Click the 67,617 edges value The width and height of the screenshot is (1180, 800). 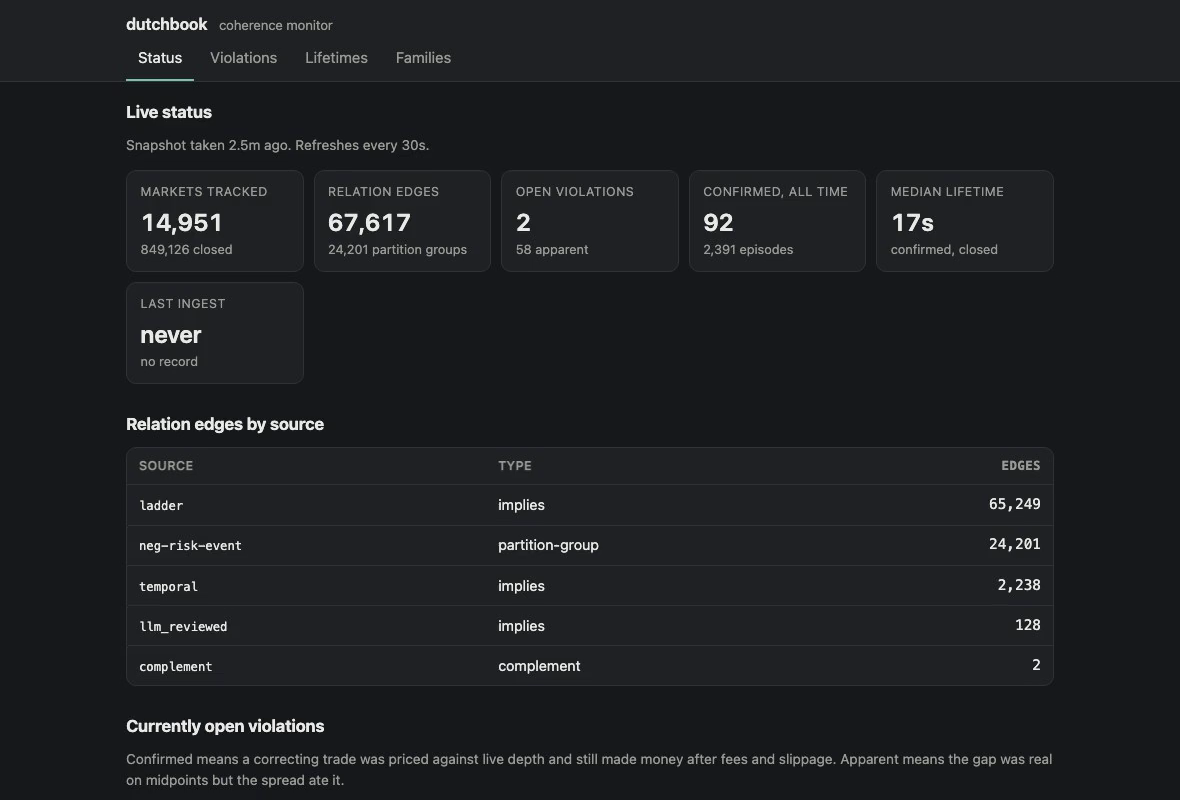(370, 223)
